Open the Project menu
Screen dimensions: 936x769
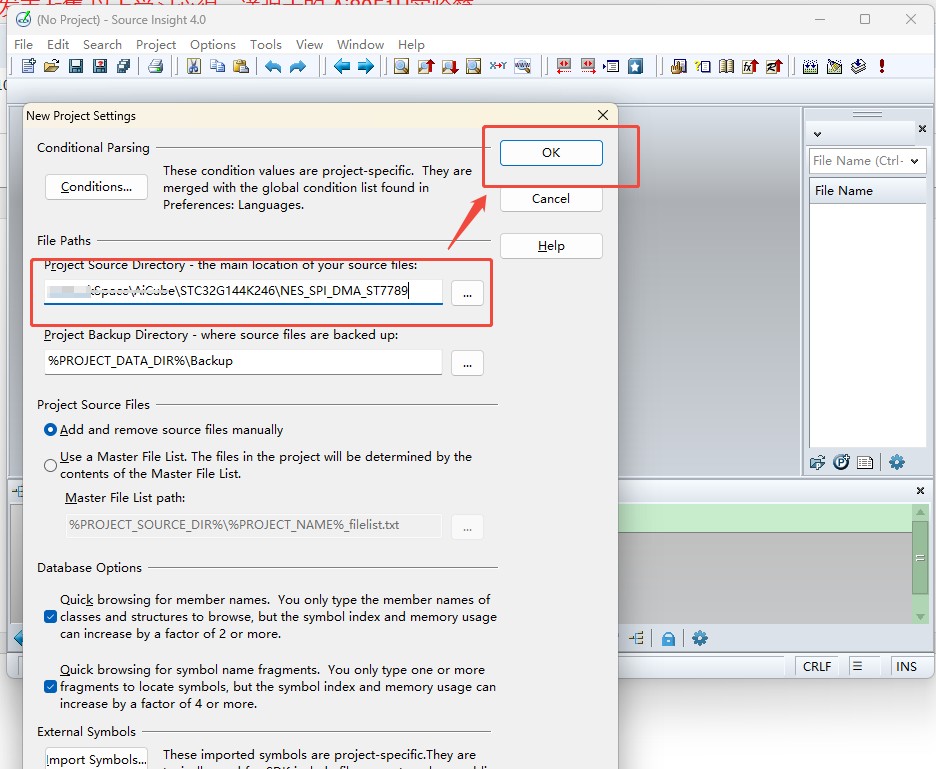click(x=156, y=45)
